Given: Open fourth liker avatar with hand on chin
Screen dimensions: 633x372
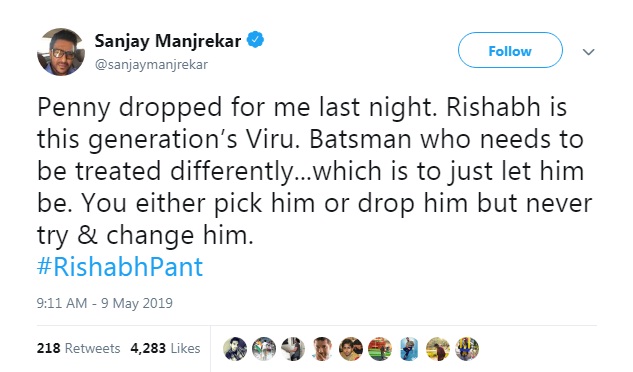Looking at the screenshot, I should (x=322, y=349).
